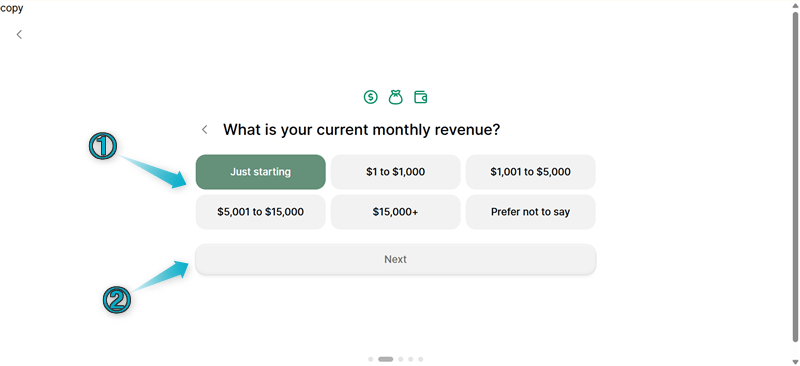Click the money bag icon
The image size is (800, 366).
396,96
